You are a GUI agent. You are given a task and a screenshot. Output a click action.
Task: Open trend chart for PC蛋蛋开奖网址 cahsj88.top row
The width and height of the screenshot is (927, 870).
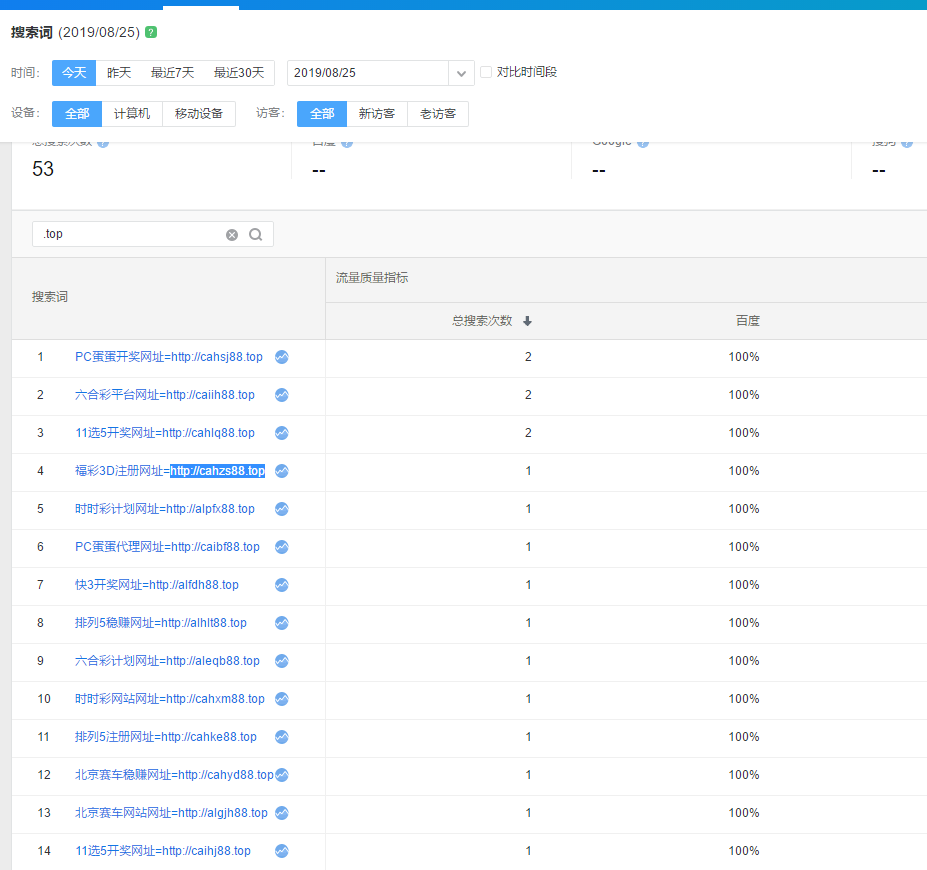[x=282, y=357]
